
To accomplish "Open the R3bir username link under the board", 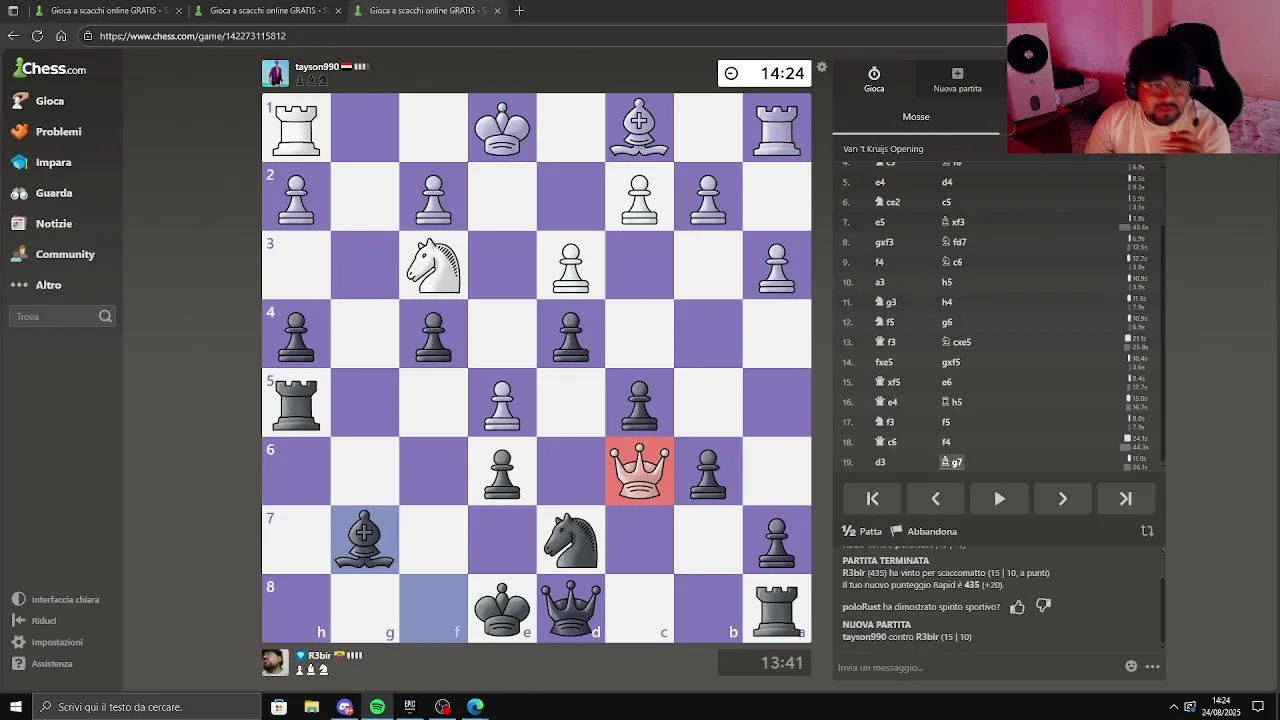I will pyautogui.click(x=319, y=656).
